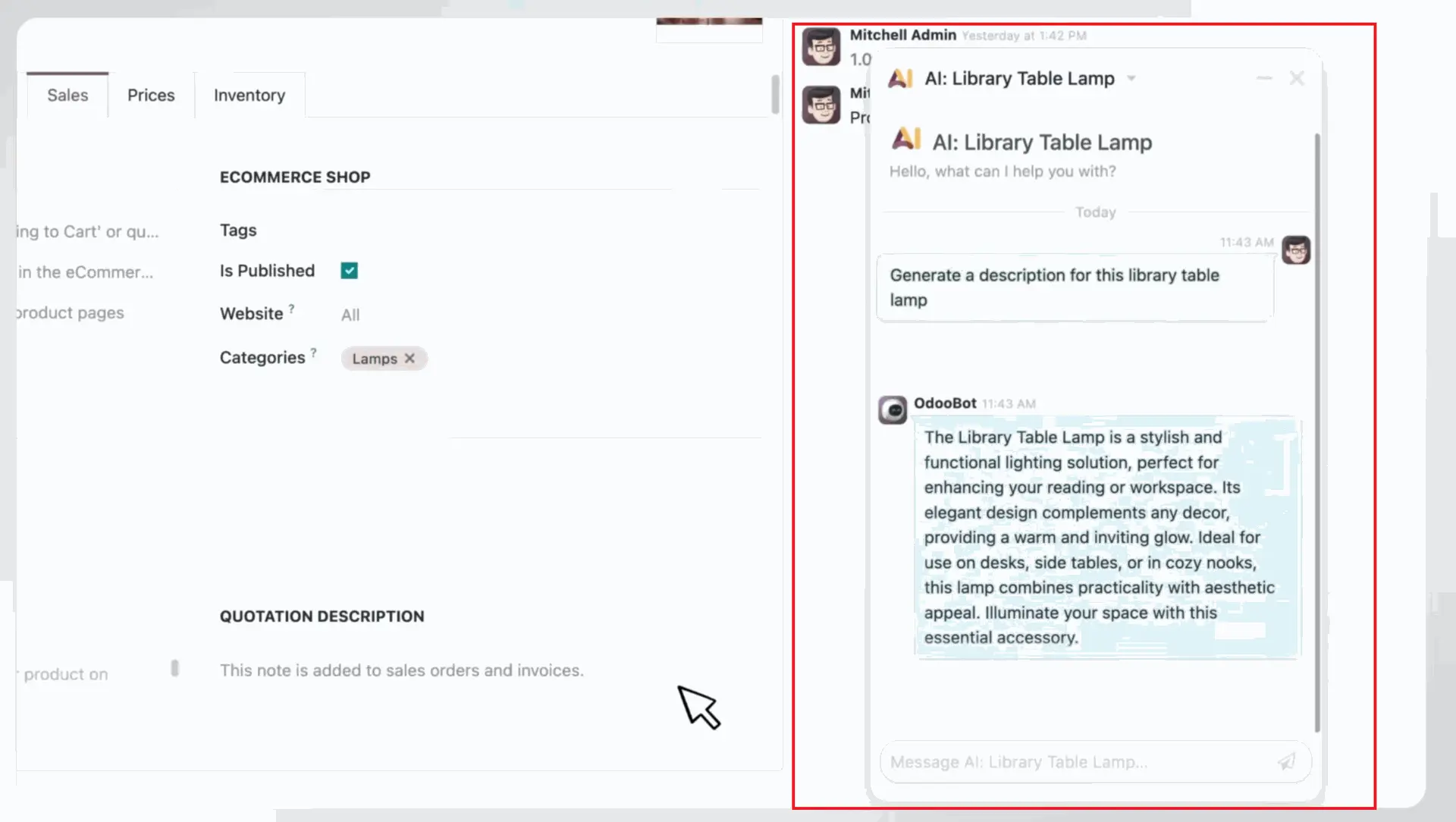The image size is (1456, 822).
Task: Open the Inventory tab
Action: point(249,95)
